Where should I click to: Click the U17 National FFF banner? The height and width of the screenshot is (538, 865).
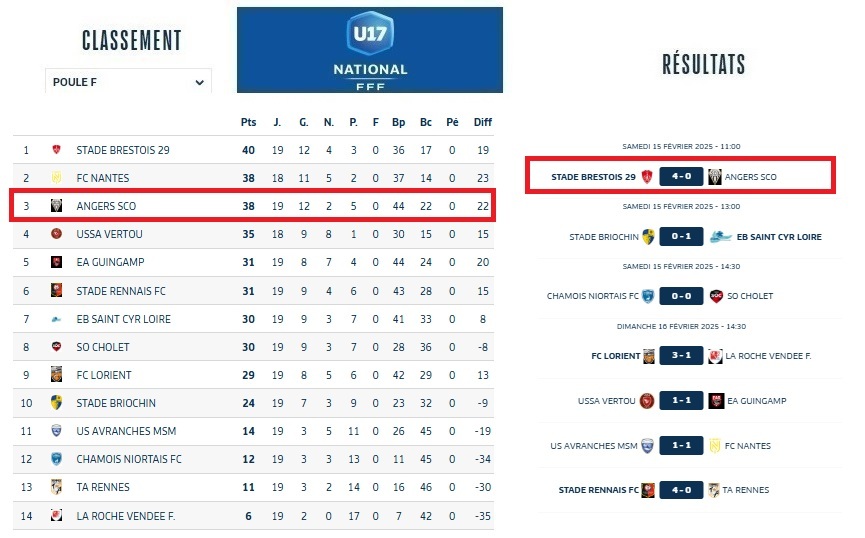pos(369,49)
